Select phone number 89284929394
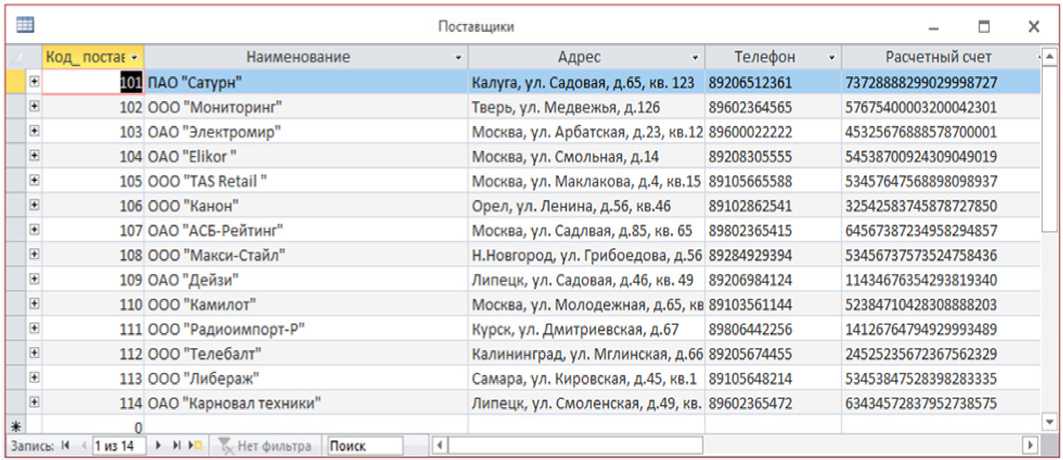Screen dimensions: 1063x460 click(773, 255)
